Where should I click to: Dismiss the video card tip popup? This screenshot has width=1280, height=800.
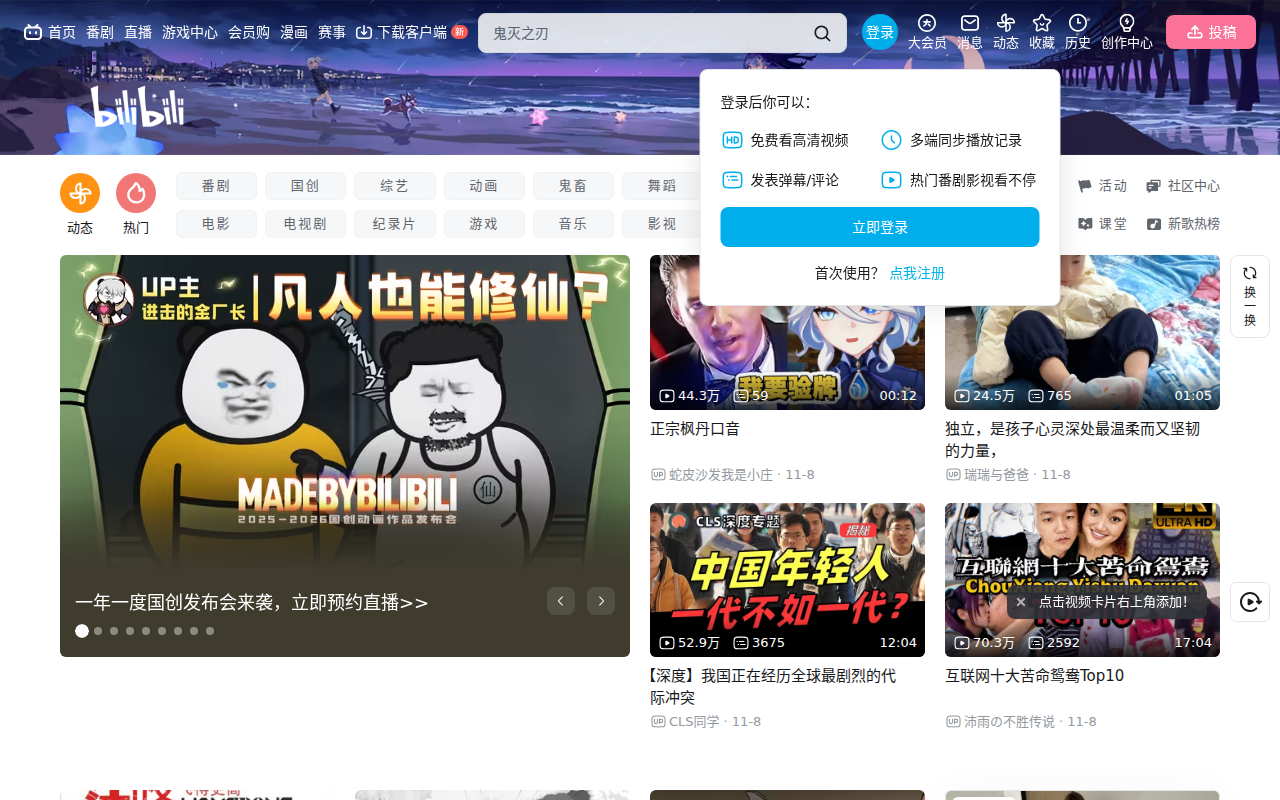coord(1020,601)
